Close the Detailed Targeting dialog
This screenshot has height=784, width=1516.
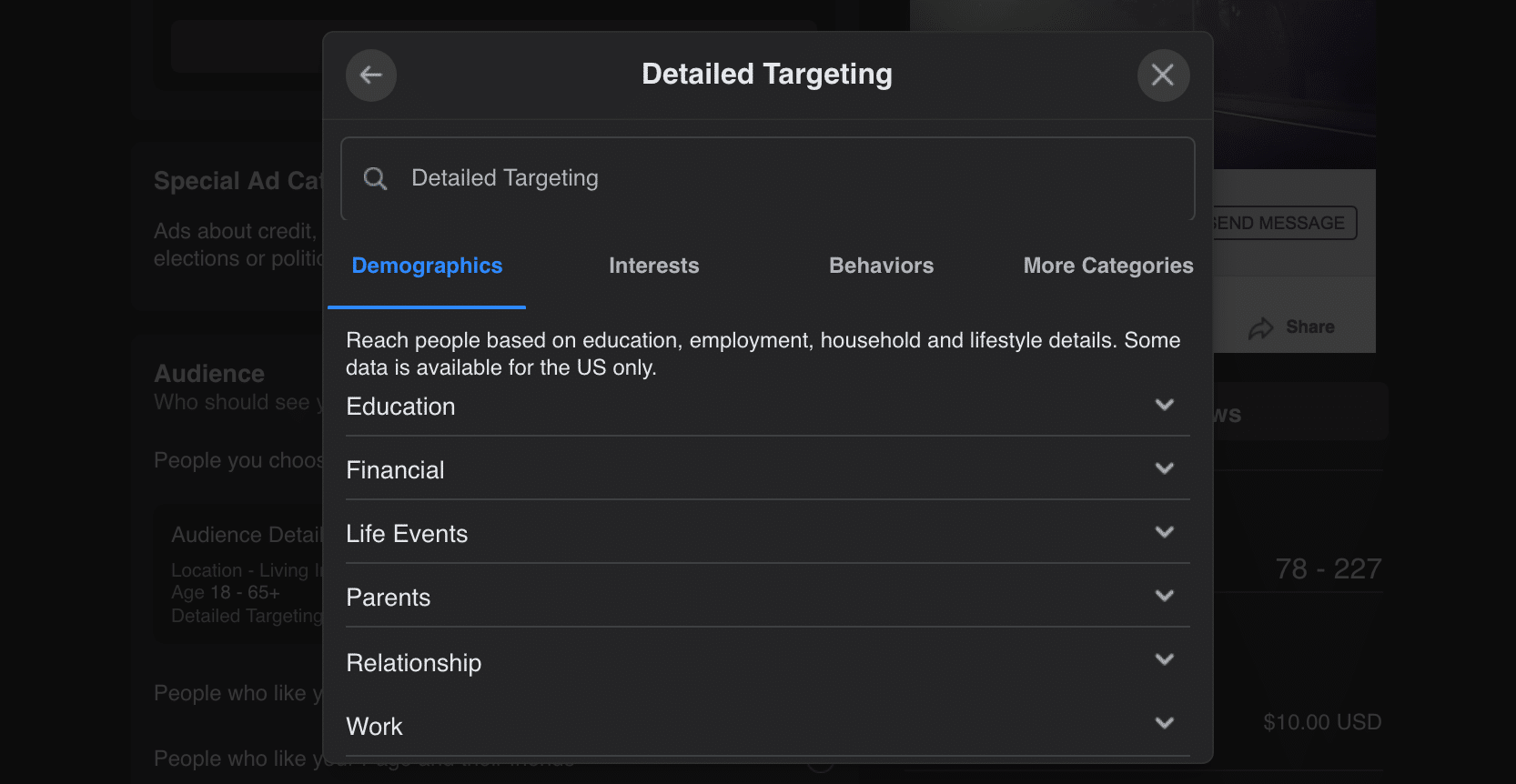click(x=1163, y=75)
